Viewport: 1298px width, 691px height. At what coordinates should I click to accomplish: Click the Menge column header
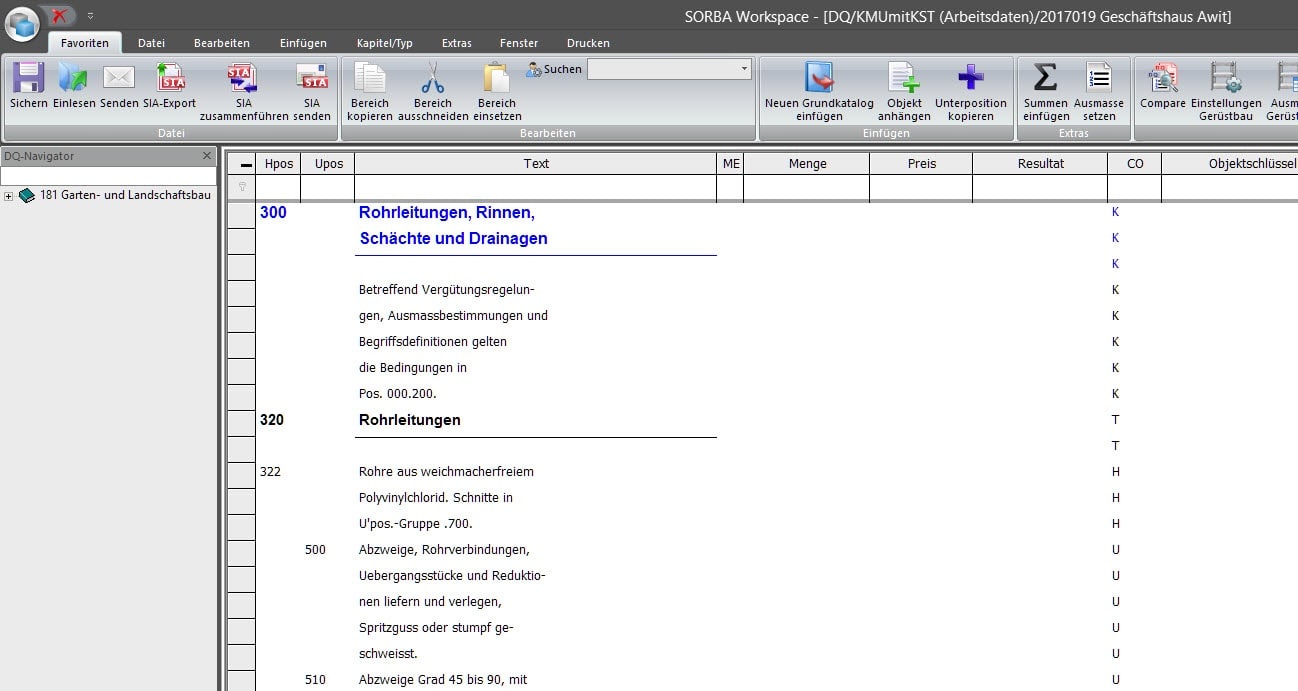click(x=807, y=163)
